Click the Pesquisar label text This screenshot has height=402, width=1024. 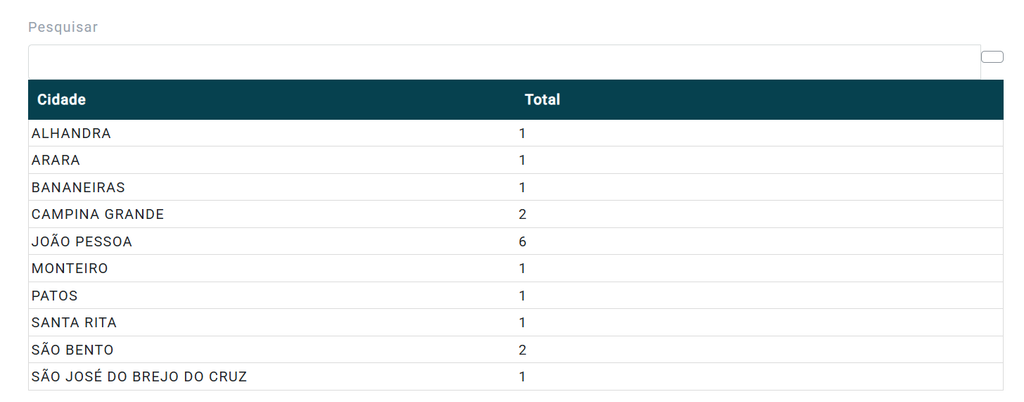(x=63, y=27)
